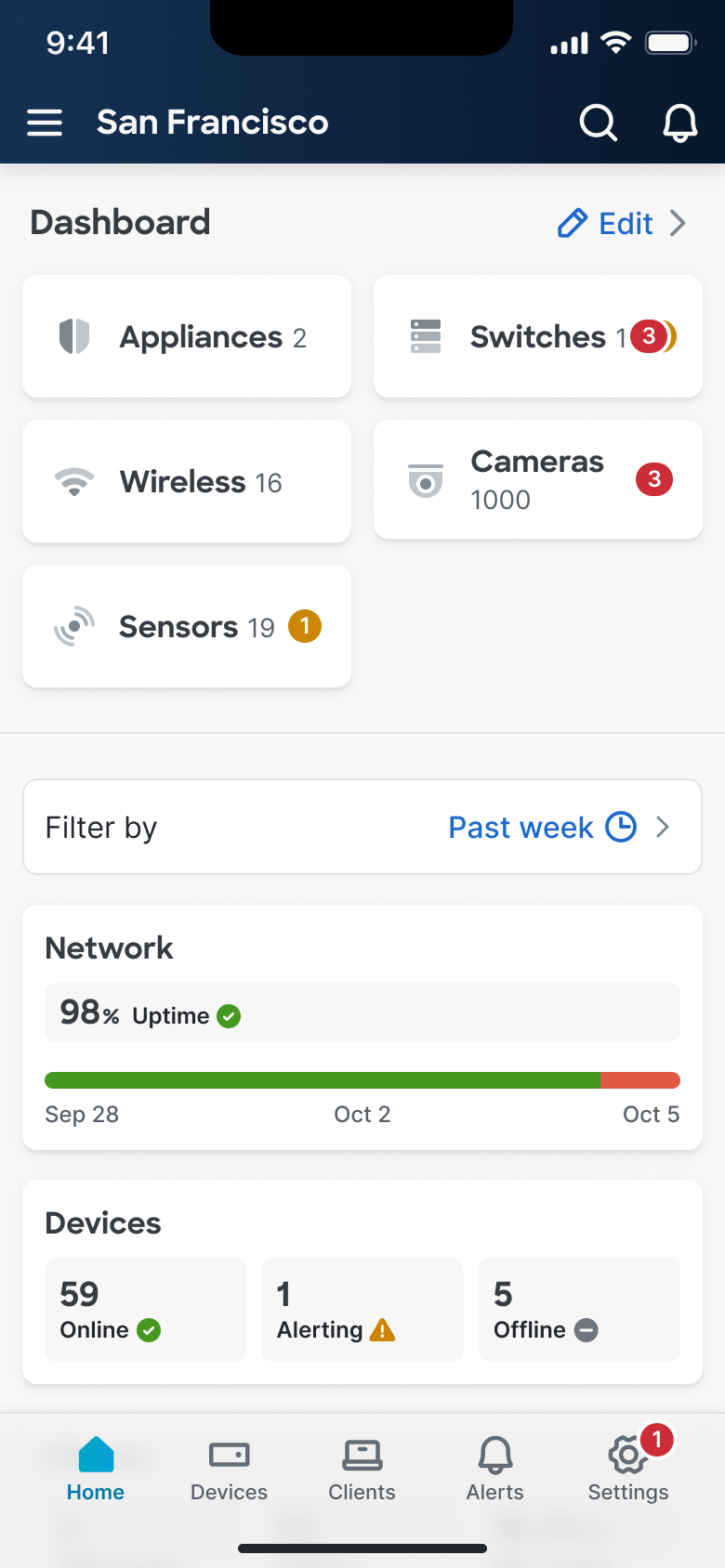Screen dimensions: 725x1568
Task: View the 1 Alerting device
Action: tap(362, 1310)
